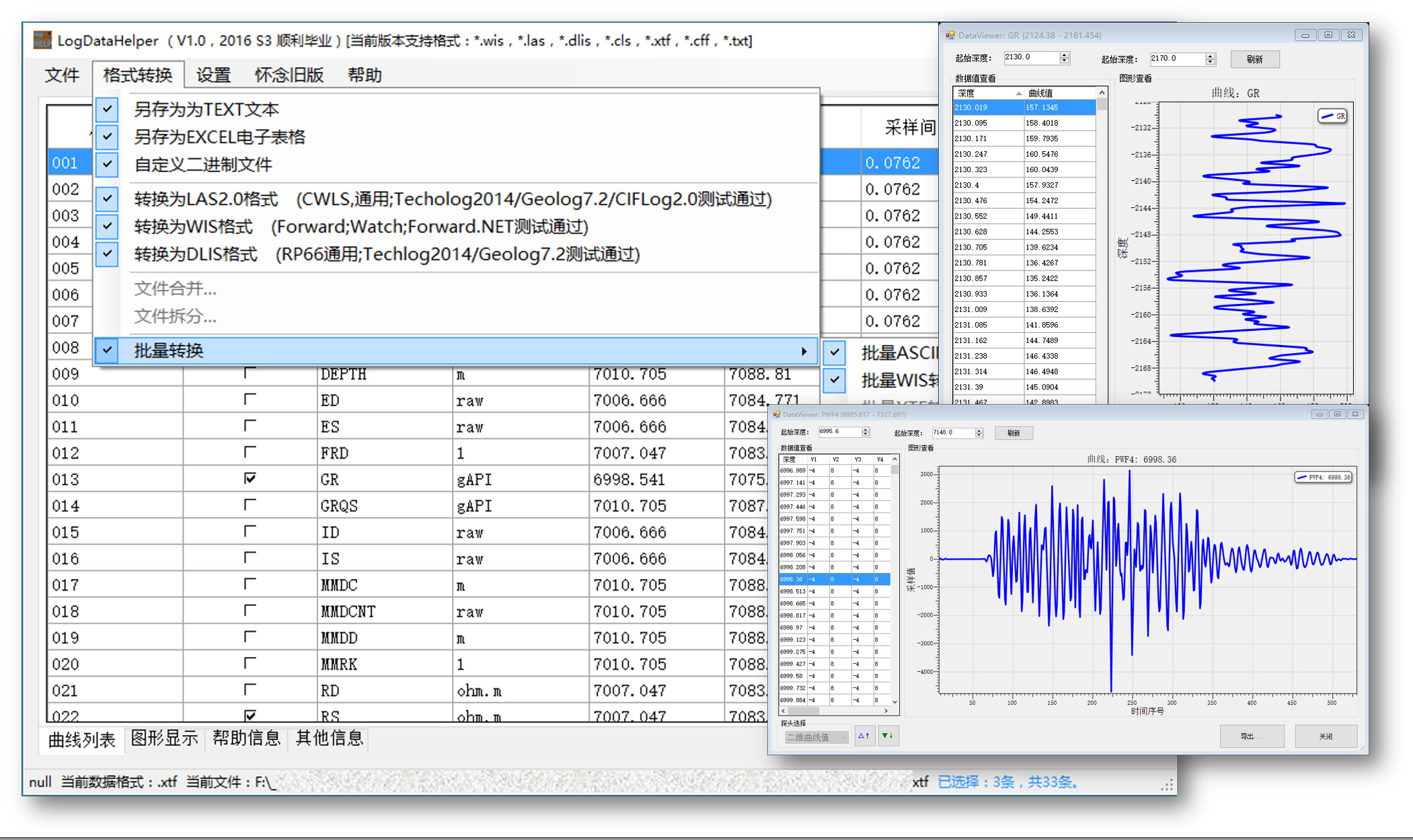Image resolution: width=1413 pixels, height=840 pixels.
Task: Click the green down-arrow probe button
Action: pos(887,736)
